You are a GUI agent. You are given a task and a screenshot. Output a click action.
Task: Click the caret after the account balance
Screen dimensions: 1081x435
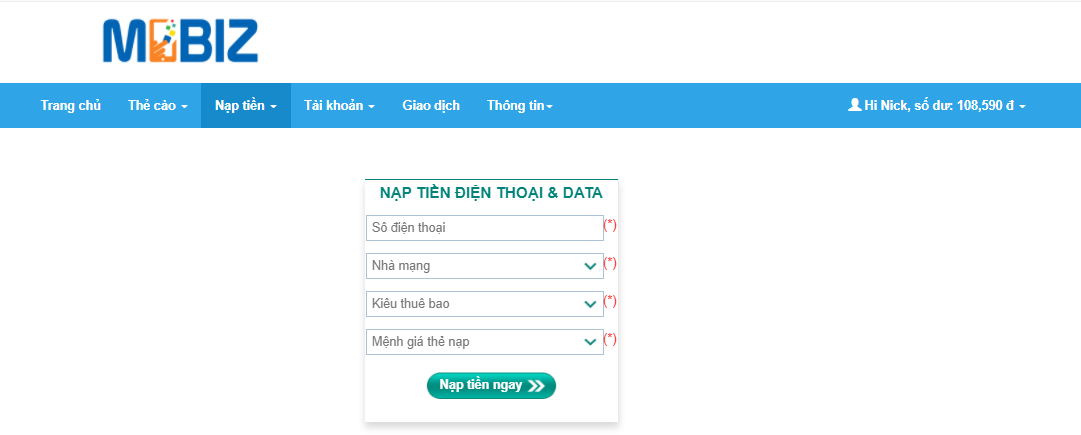(1022, 107)
